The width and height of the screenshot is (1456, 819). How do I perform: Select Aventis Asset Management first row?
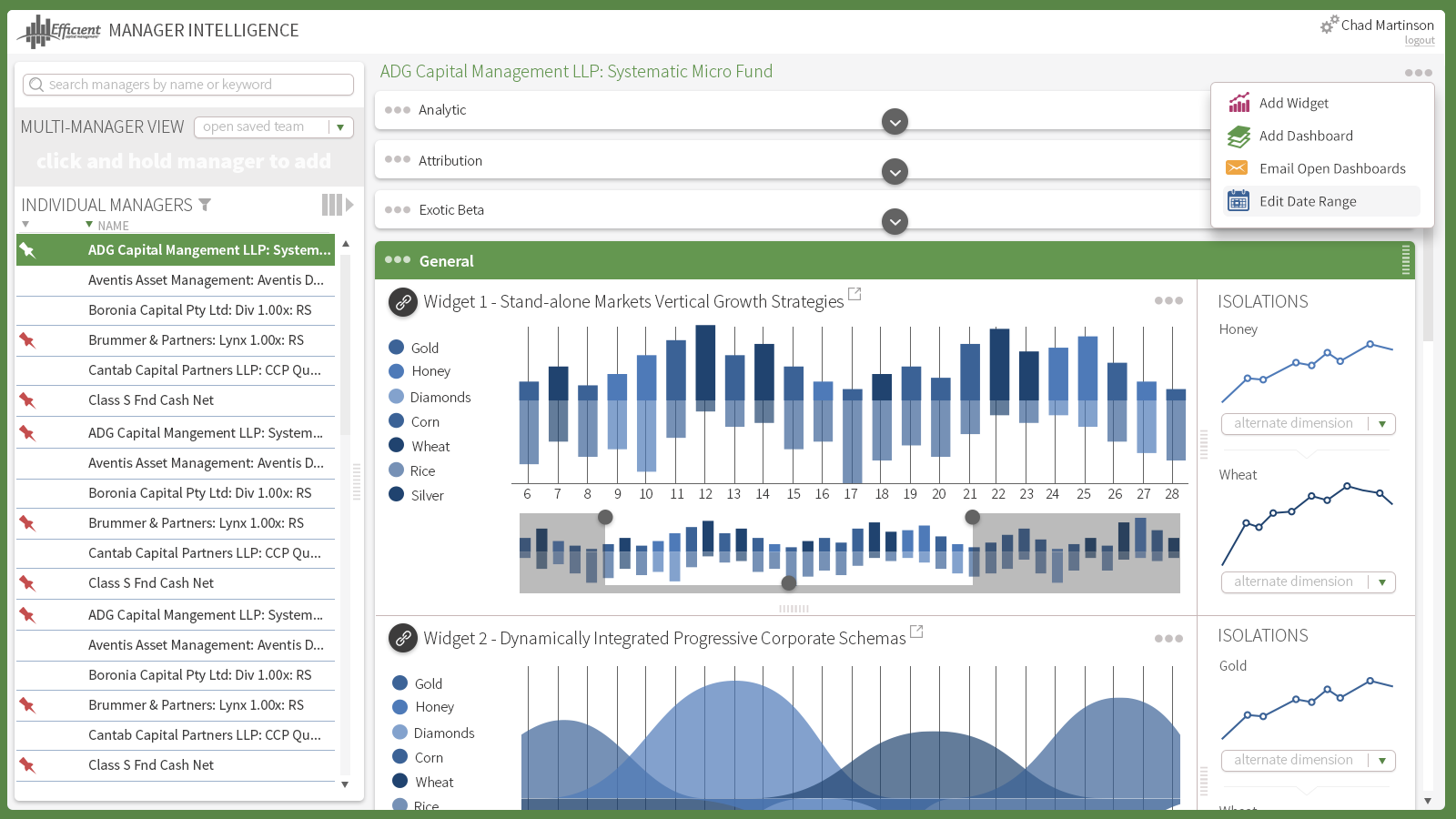[x=176, y=280]
